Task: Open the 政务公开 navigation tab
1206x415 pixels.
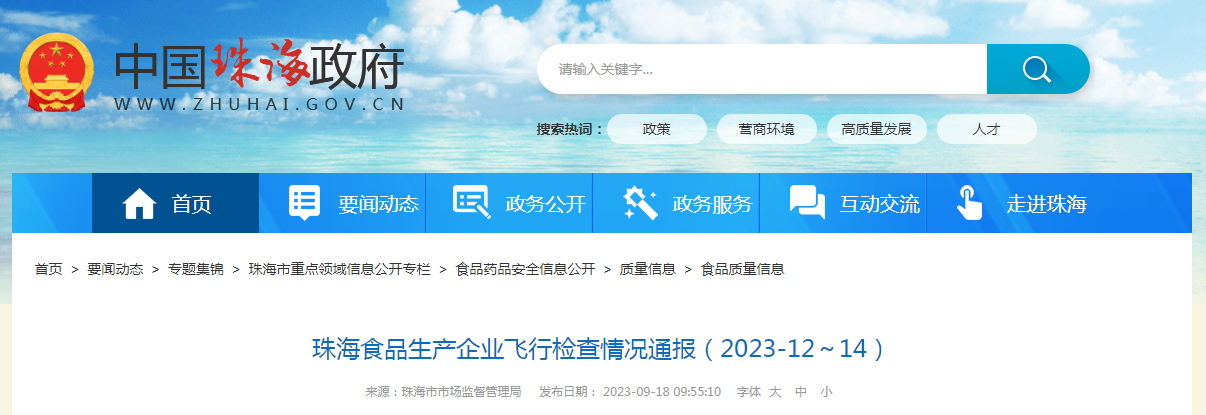Action: click(545, 204)
